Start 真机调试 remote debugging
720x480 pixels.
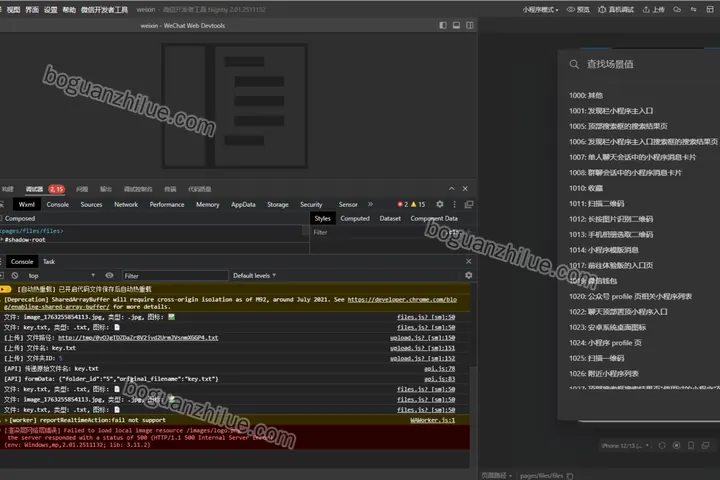(616, 10)
